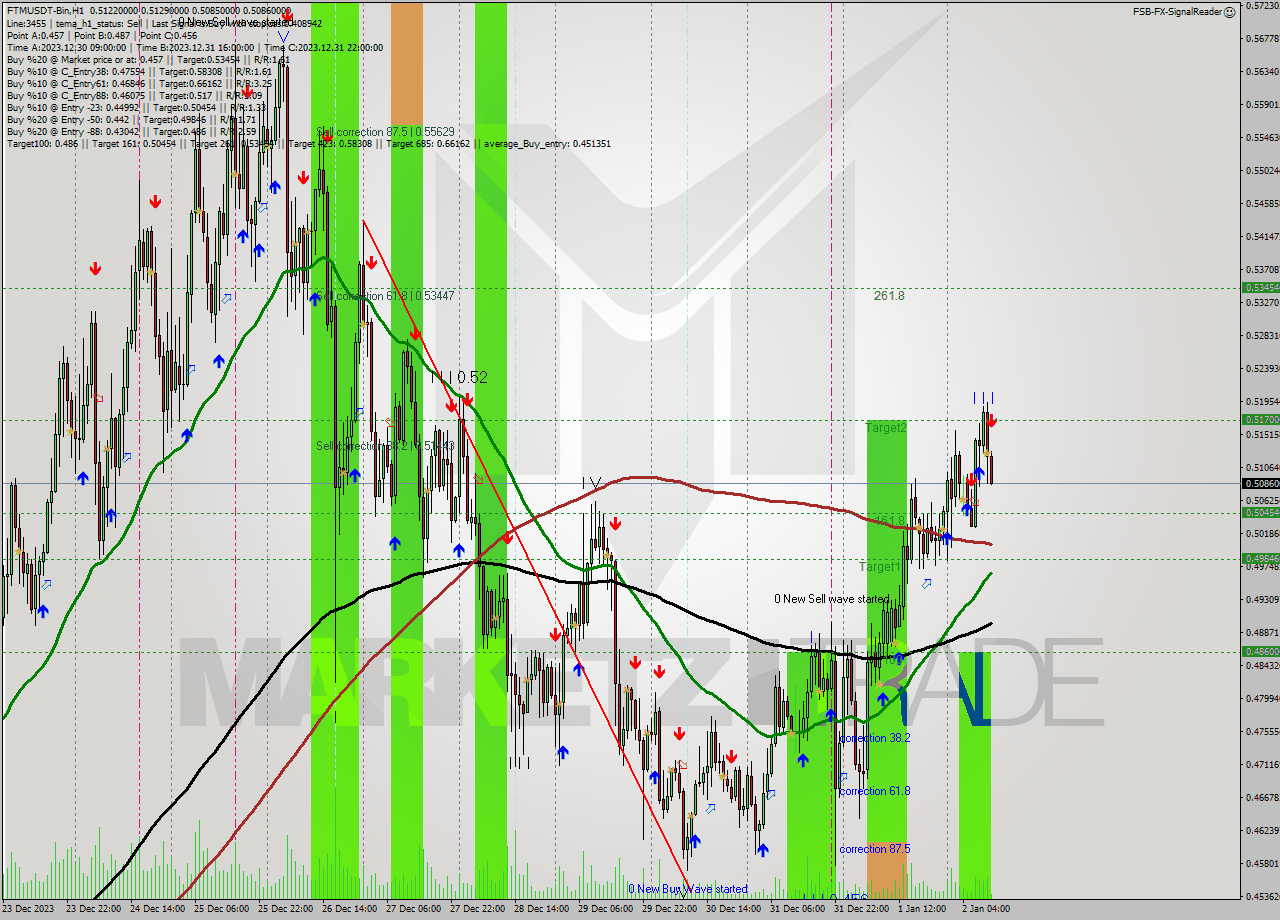Click the average_Buy_entry: 0.451351 text
The image size is (1280, 920).
(x=548, y=143)
